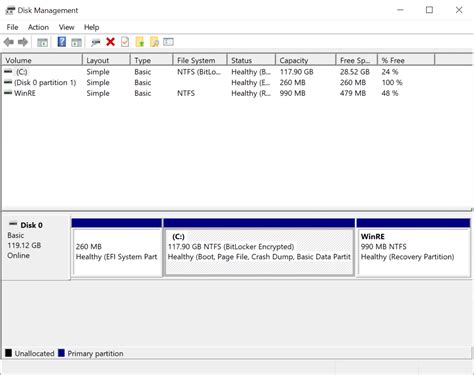Screen dimensions: 474x375
Task: Click the 100 % free cell
Action: tap(392, 82)
